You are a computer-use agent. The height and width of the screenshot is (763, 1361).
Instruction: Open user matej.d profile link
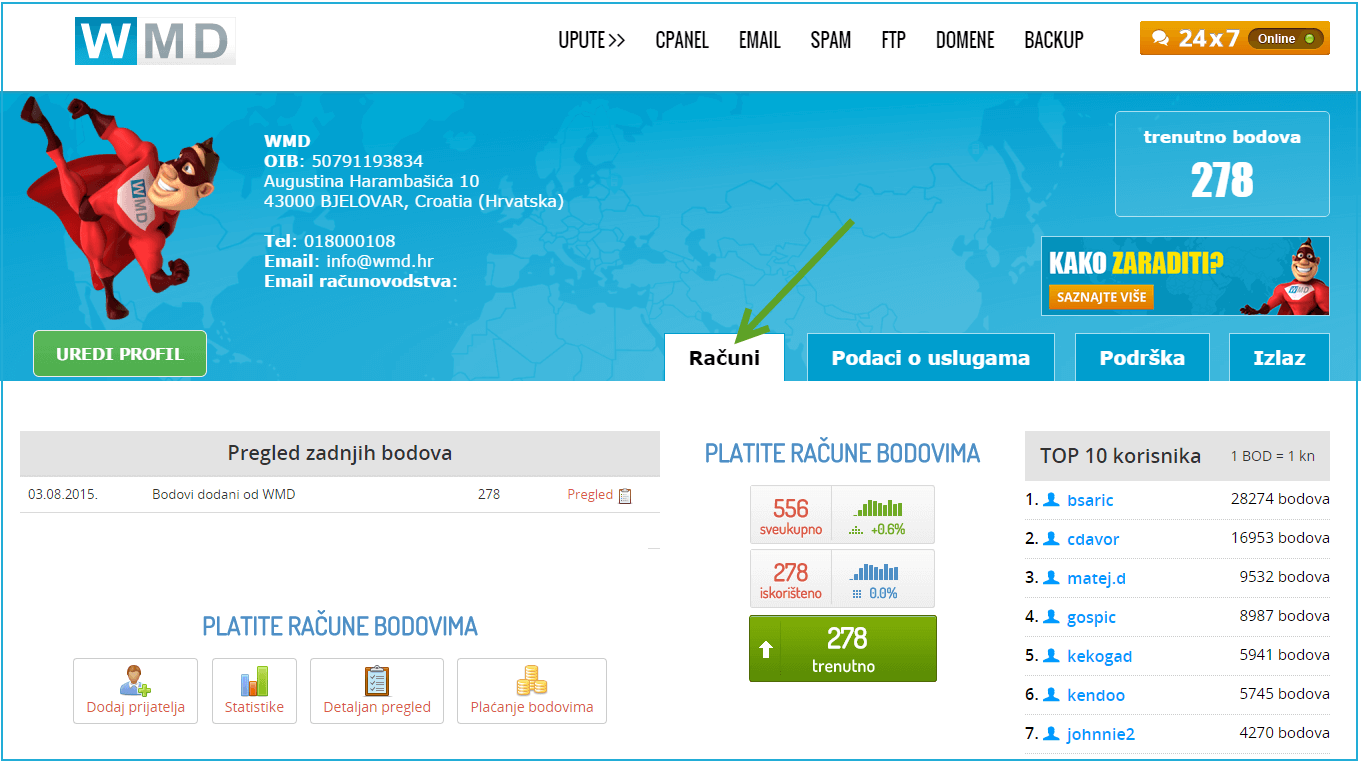[x=1097, y=578]
